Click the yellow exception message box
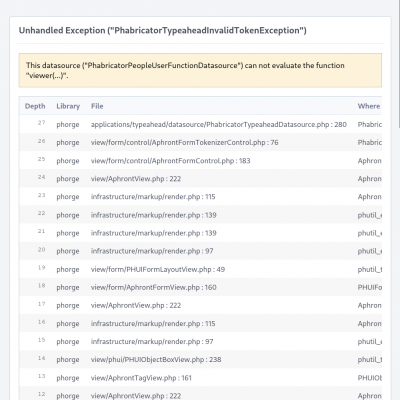This screenshot has width=400, height=400. (200, 70)
